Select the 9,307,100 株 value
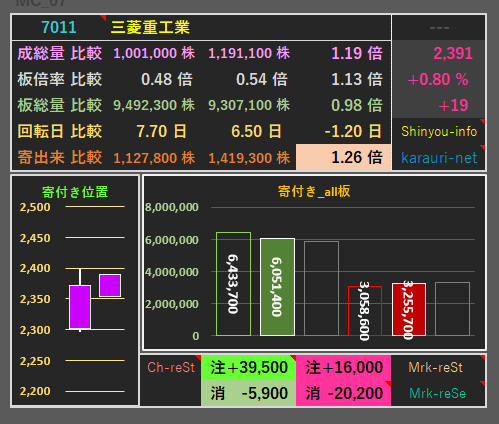This screenshot has width=499, height=424. (249, 105)
